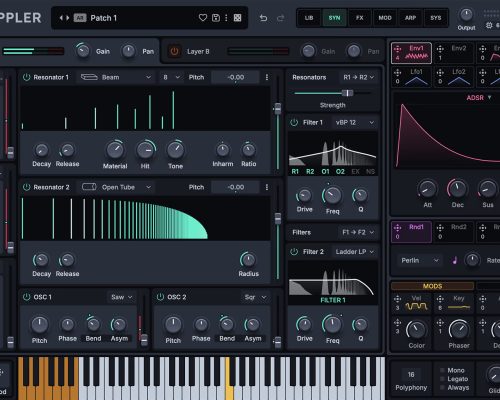This screenshot has height=400, width=500.
Task: Favorite the patch with the heart icon
Action: coord(203,18)
